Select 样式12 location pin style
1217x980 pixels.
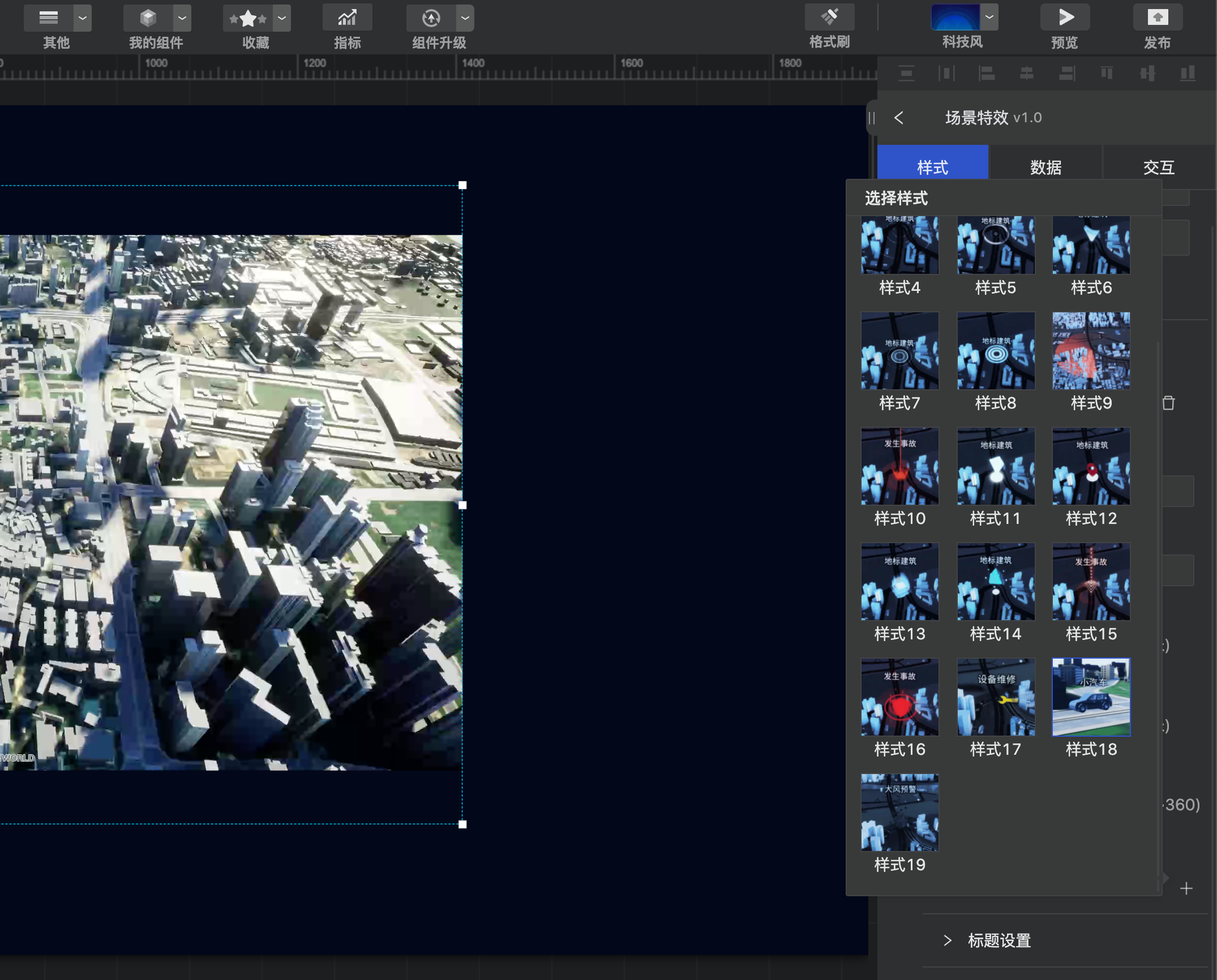[x=1091, y=466]
